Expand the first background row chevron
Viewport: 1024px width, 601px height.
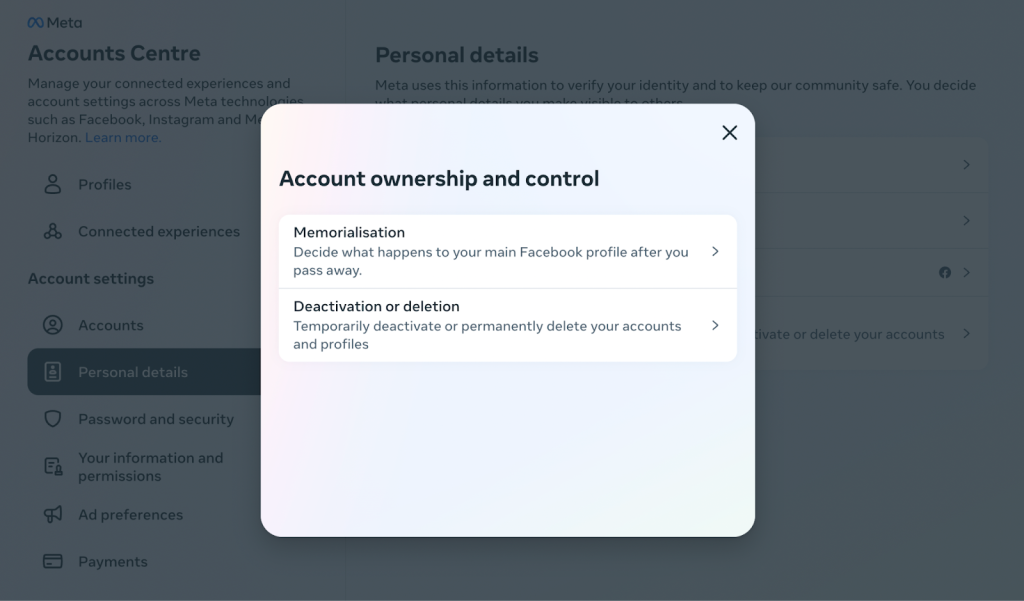(x=966, y=164)
